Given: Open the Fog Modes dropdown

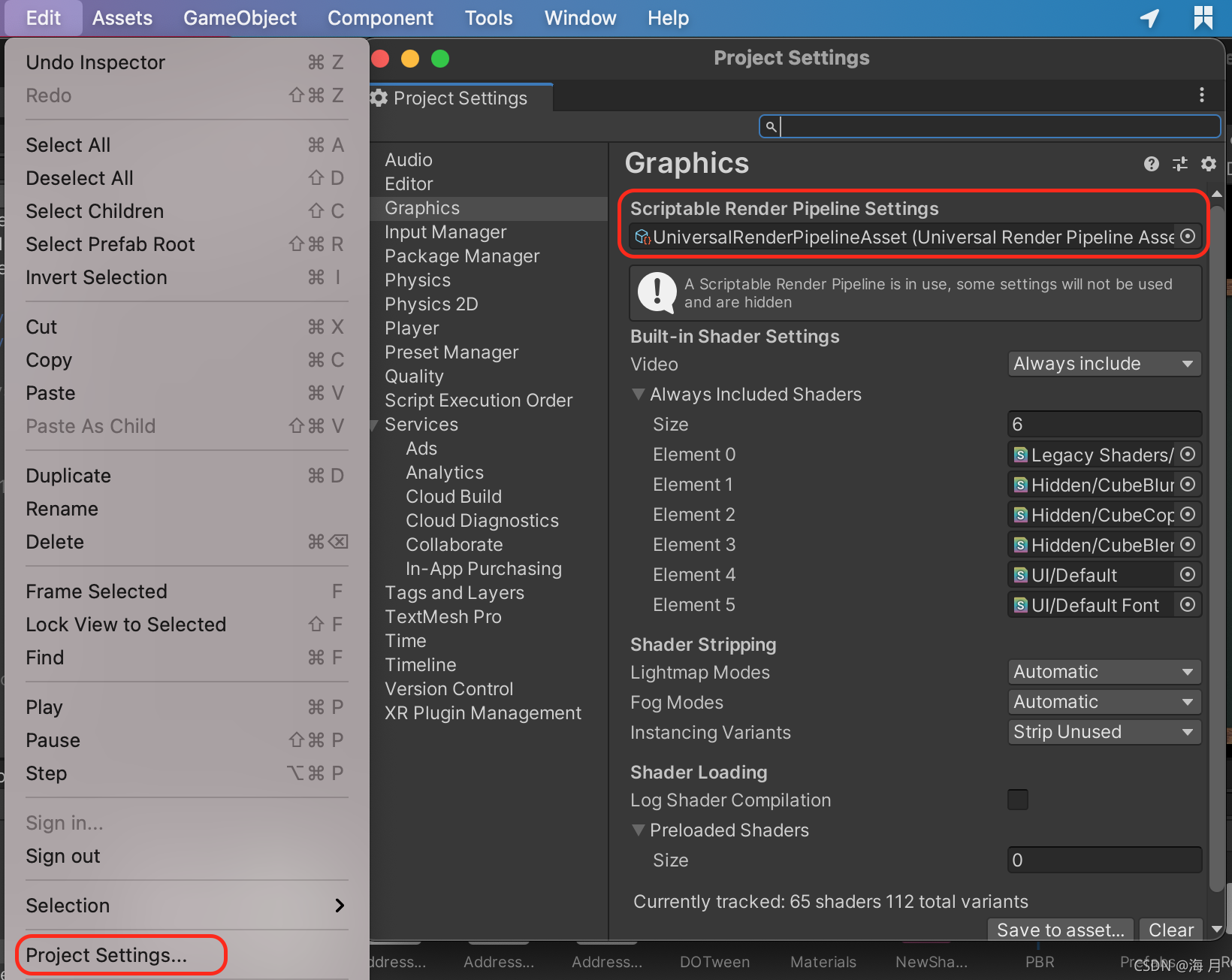Looking at the screenshot, I should click(1104, 701).
